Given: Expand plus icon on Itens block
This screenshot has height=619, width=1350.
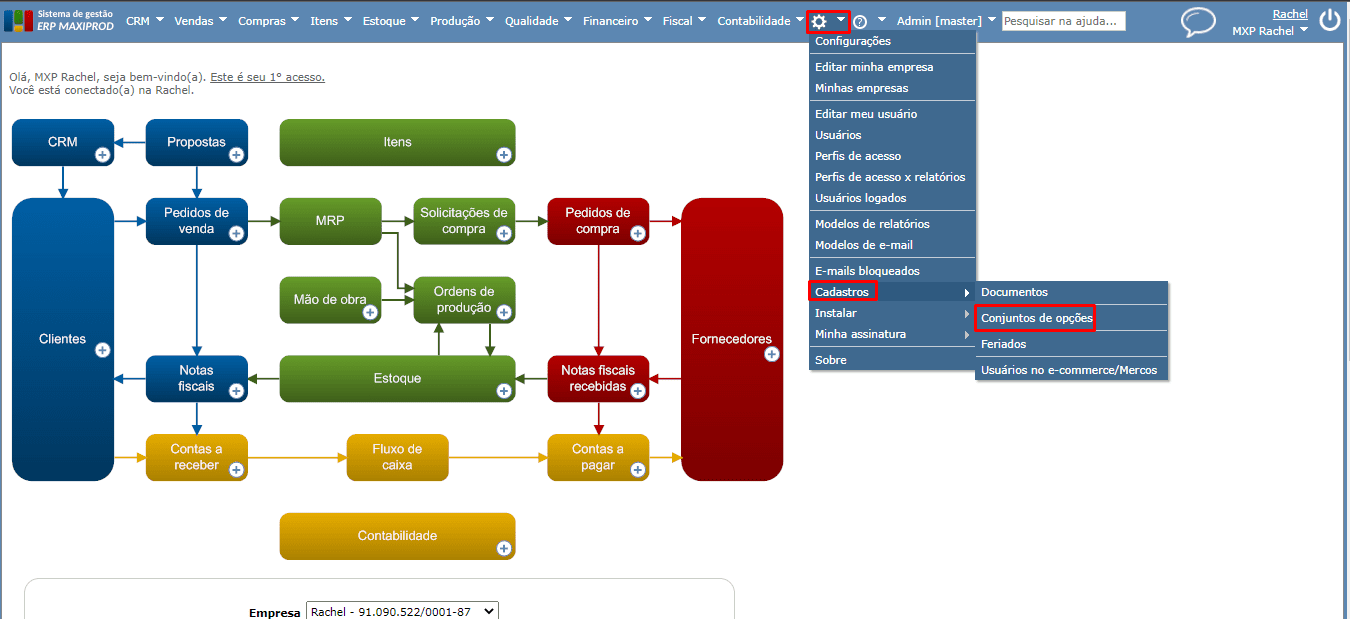Looking at the screenshot, I should (x=504, y=154).
